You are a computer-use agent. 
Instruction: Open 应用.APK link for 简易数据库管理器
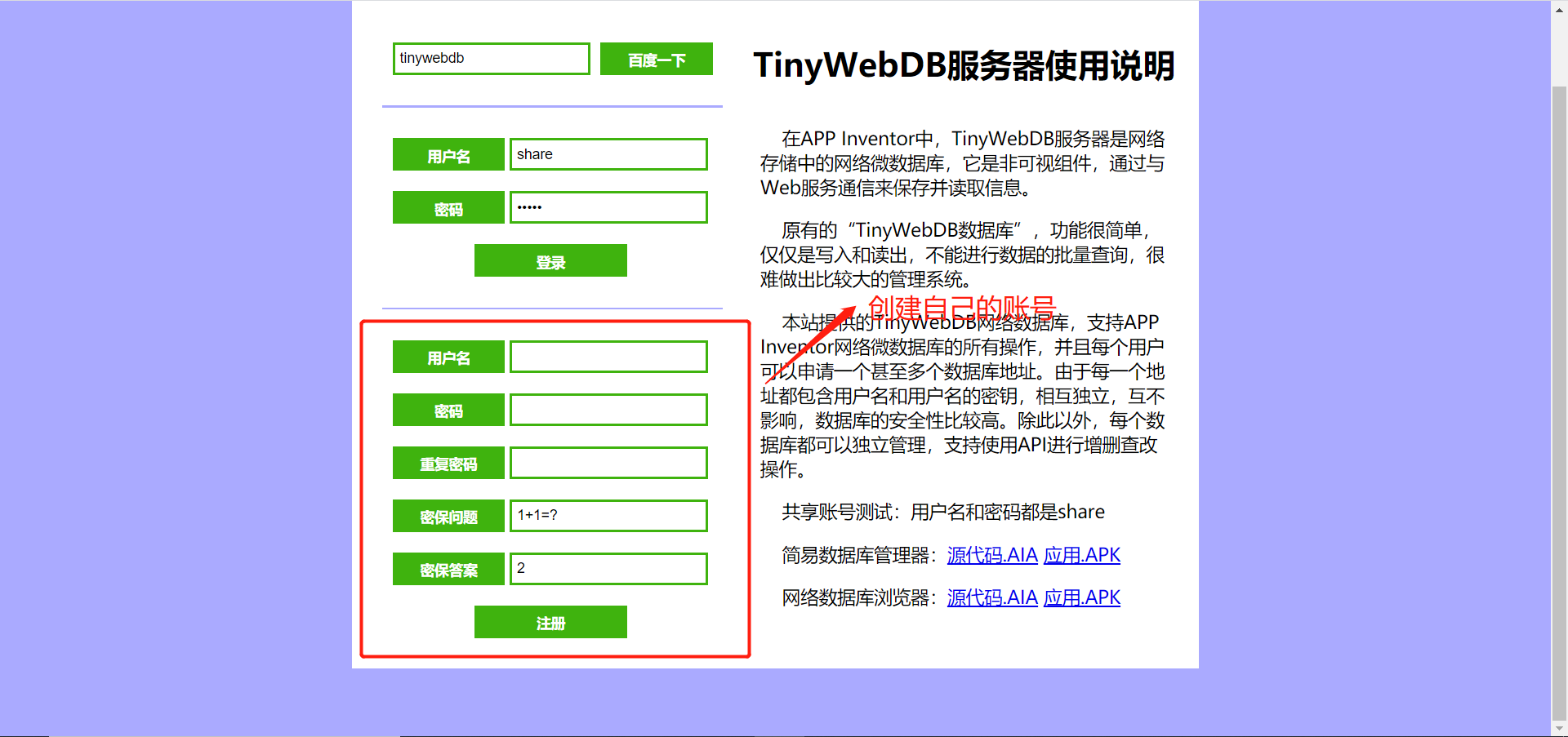pyautogui.click(x=1082, y=555)
